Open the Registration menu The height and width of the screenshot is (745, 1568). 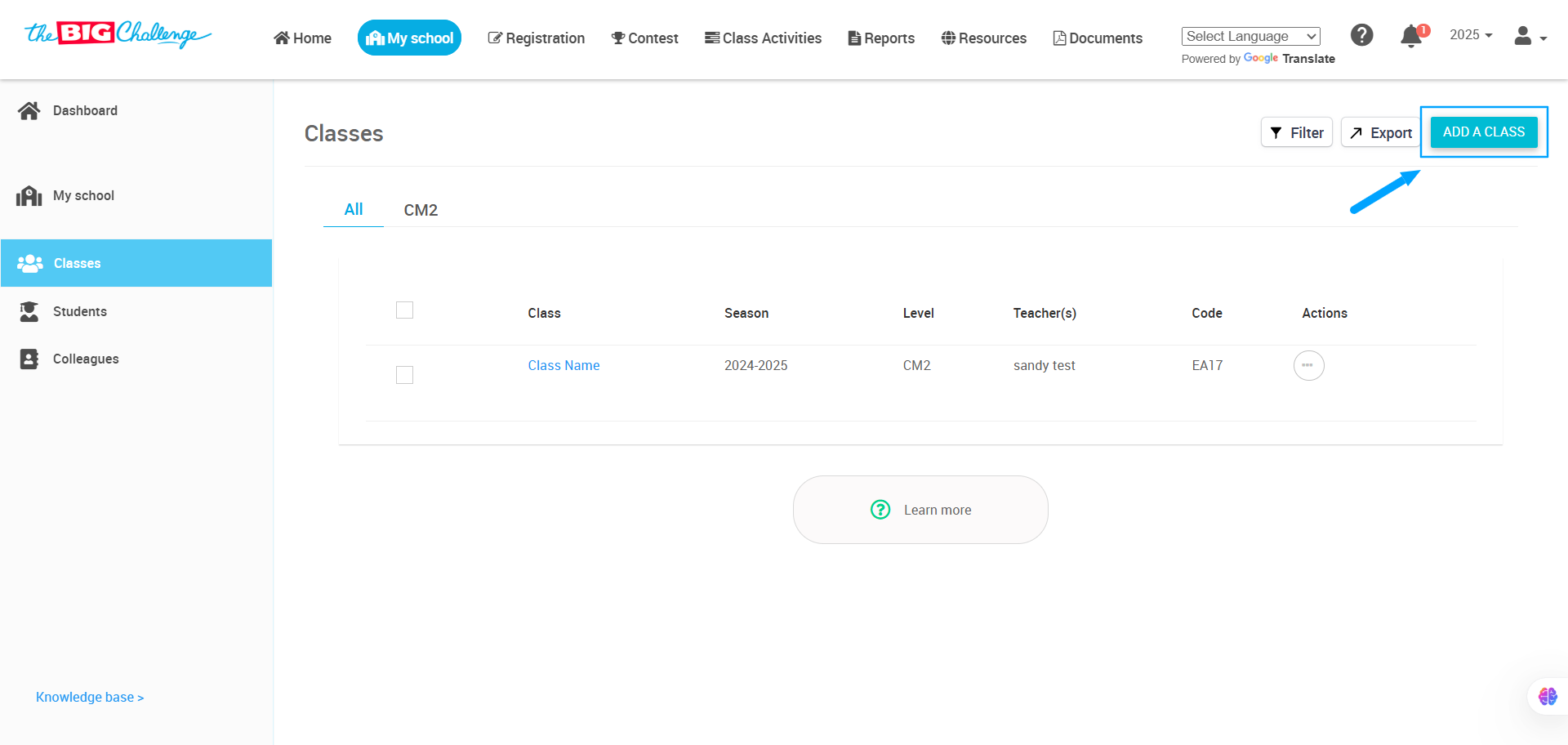(x=536, y=38)
